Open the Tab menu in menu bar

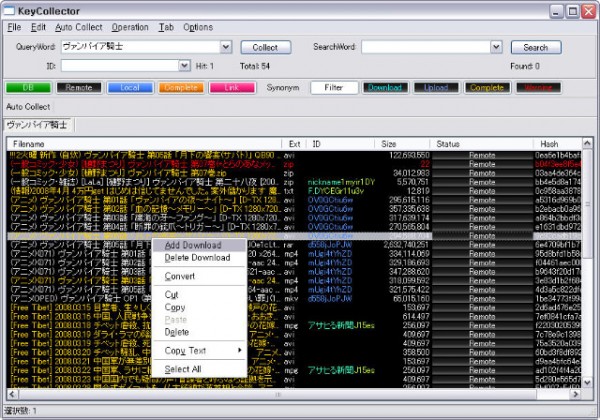click(166, 27)
